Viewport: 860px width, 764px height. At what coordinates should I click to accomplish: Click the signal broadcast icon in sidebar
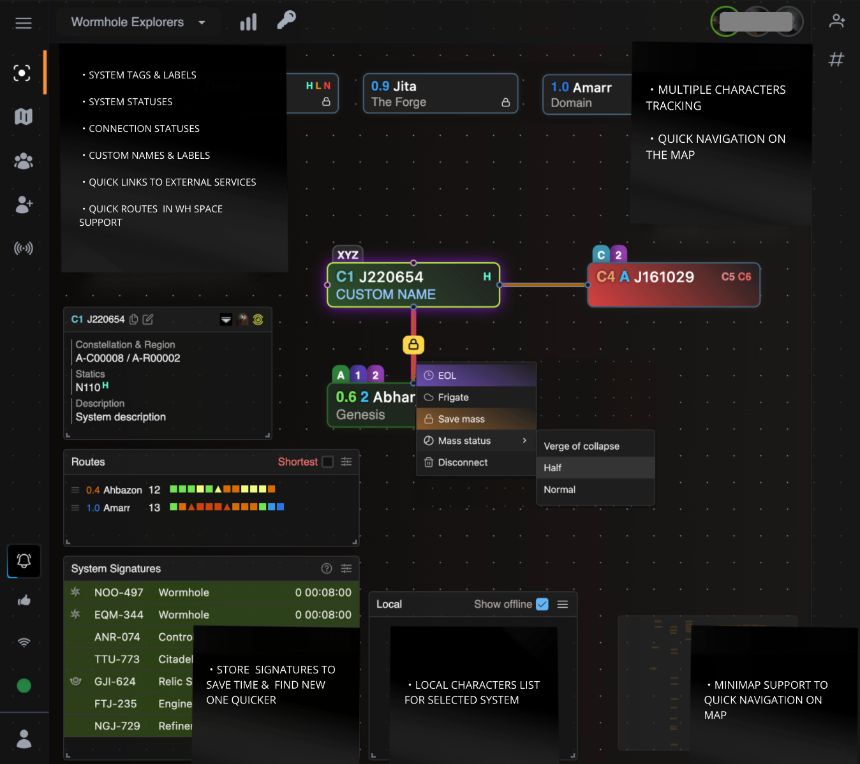23,249
